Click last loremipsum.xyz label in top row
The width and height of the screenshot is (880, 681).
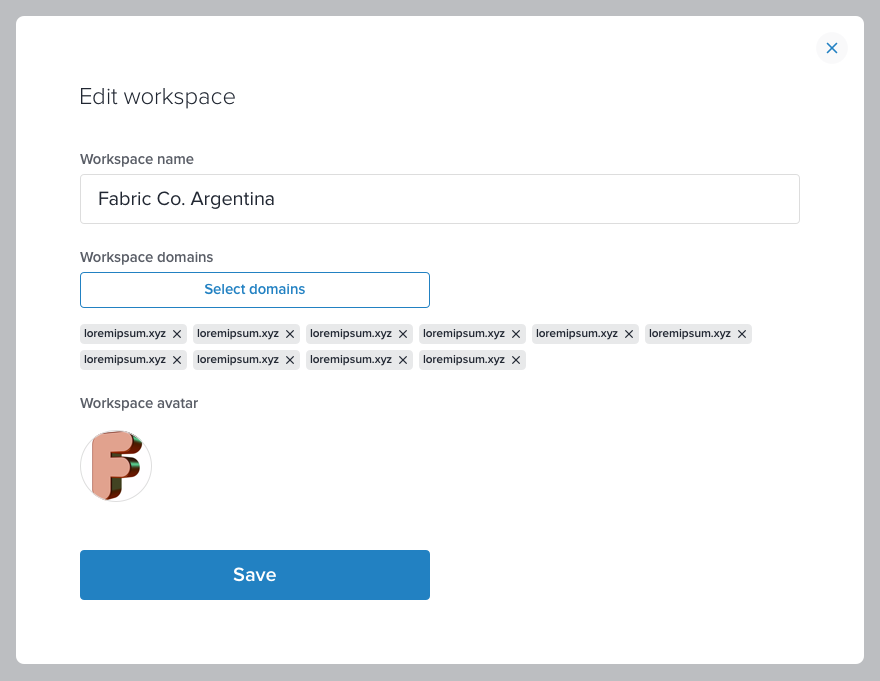pos(690,333)
